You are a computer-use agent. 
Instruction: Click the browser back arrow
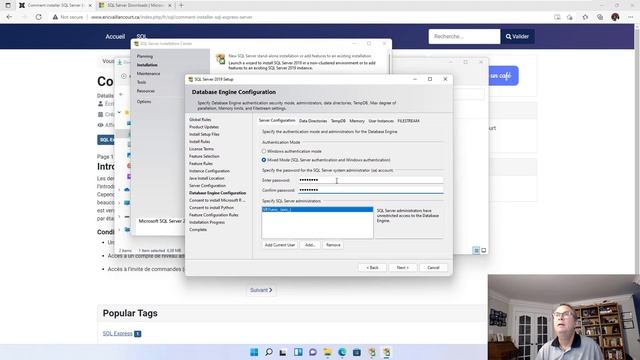[x=9, y=17]
